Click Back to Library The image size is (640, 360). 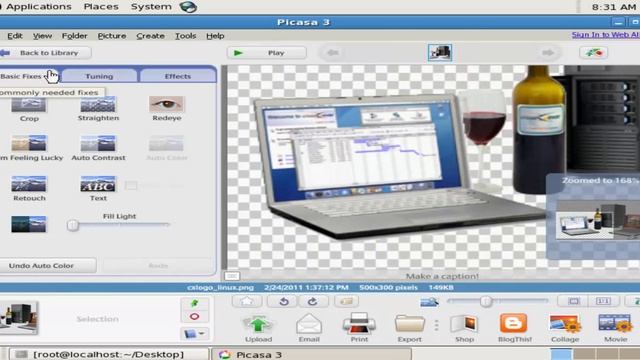tap(45, 53)
